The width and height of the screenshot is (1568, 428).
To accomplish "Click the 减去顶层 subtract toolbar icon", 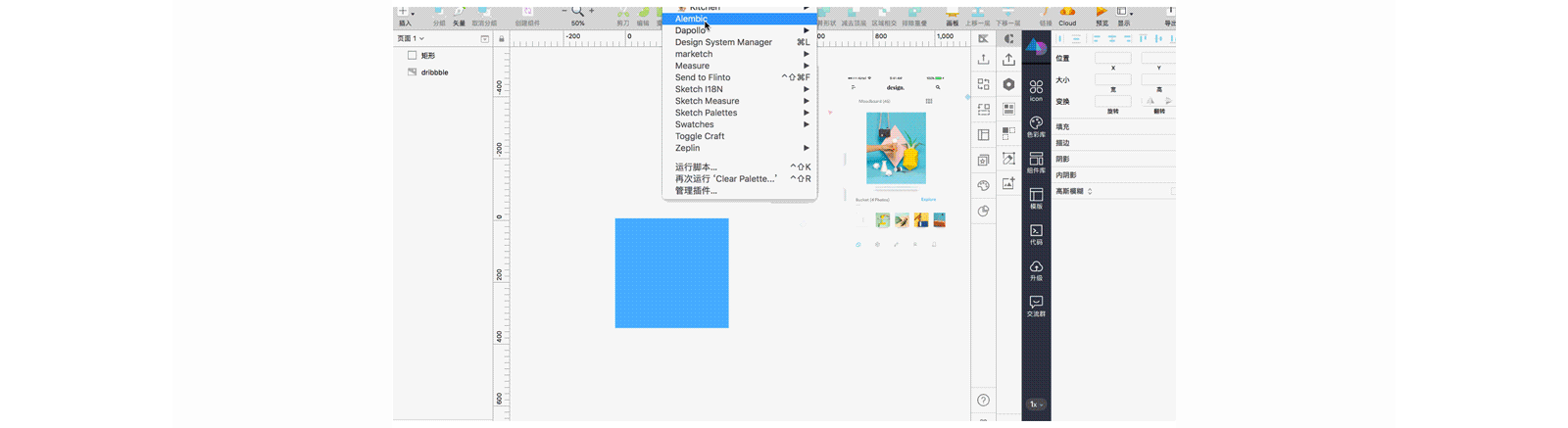I will pyautogui.click(x=854, y=17).
